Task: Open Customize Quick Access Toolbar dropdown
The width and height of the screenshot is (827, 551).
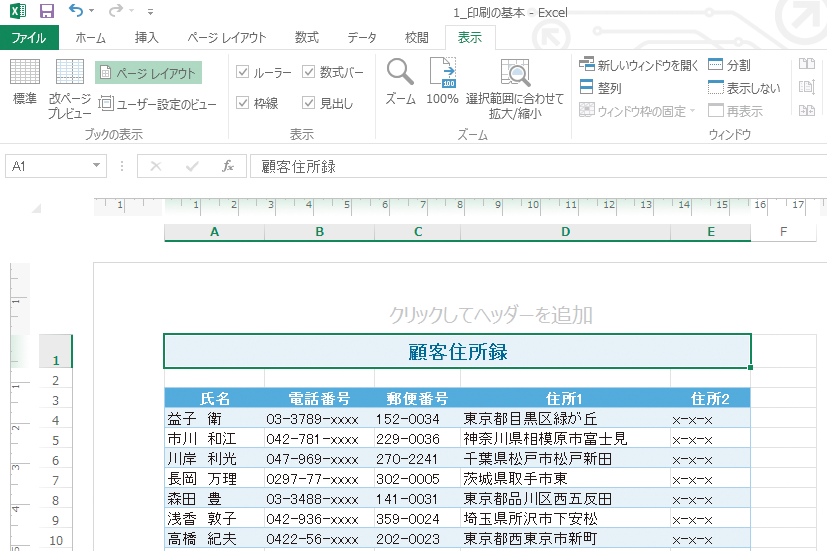Action: [x=150, y=11]
